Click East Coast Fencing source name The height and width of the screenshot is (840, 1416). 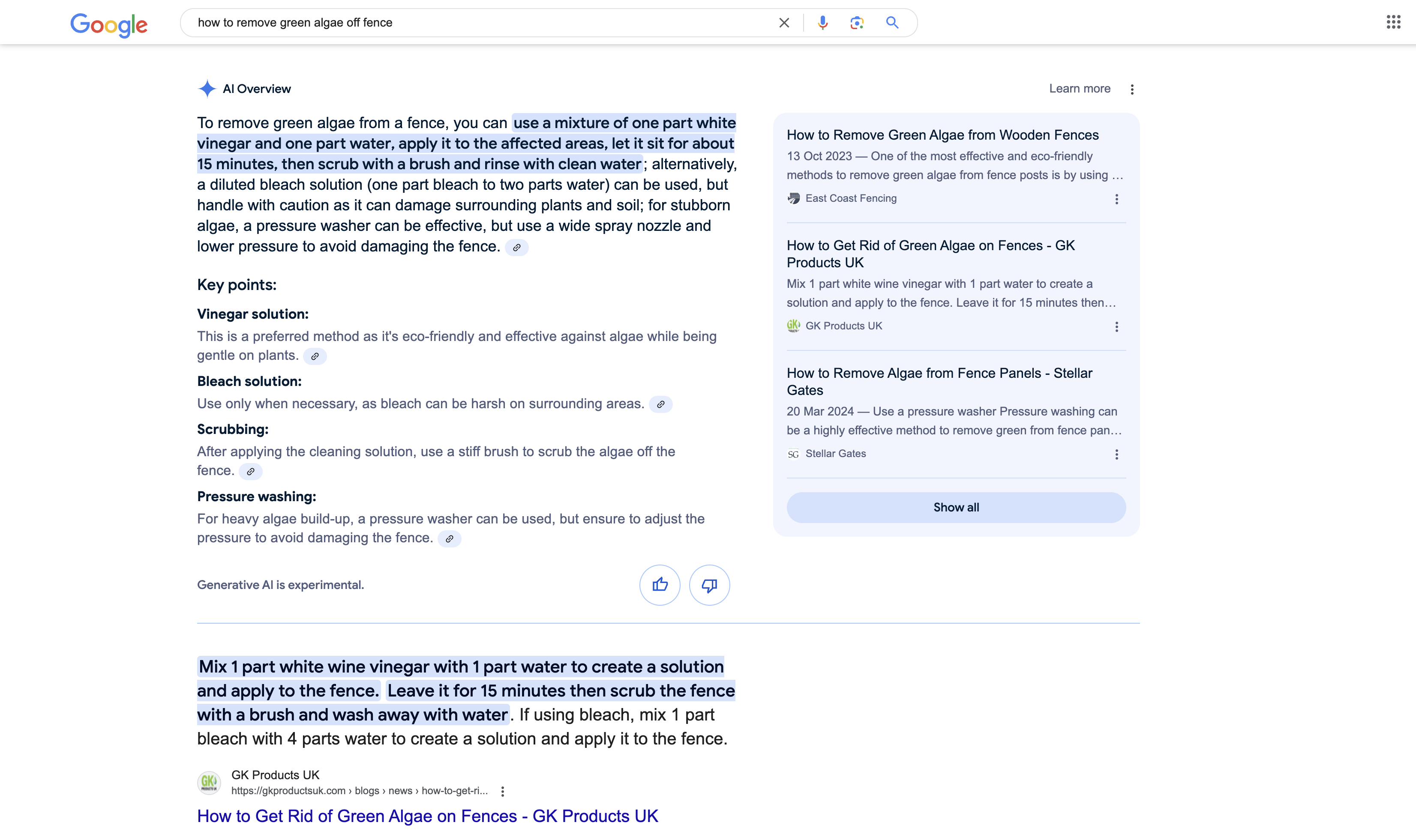850,198
